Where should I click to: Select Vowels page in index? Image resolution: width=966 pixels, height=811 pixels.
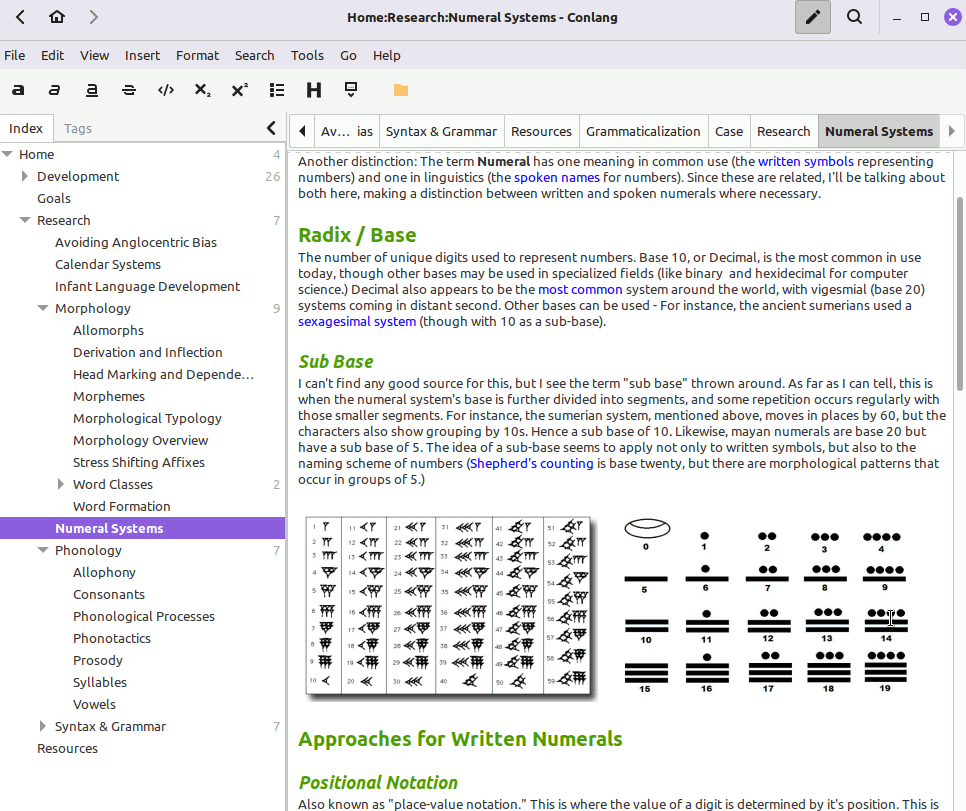[x=94, y=704]
